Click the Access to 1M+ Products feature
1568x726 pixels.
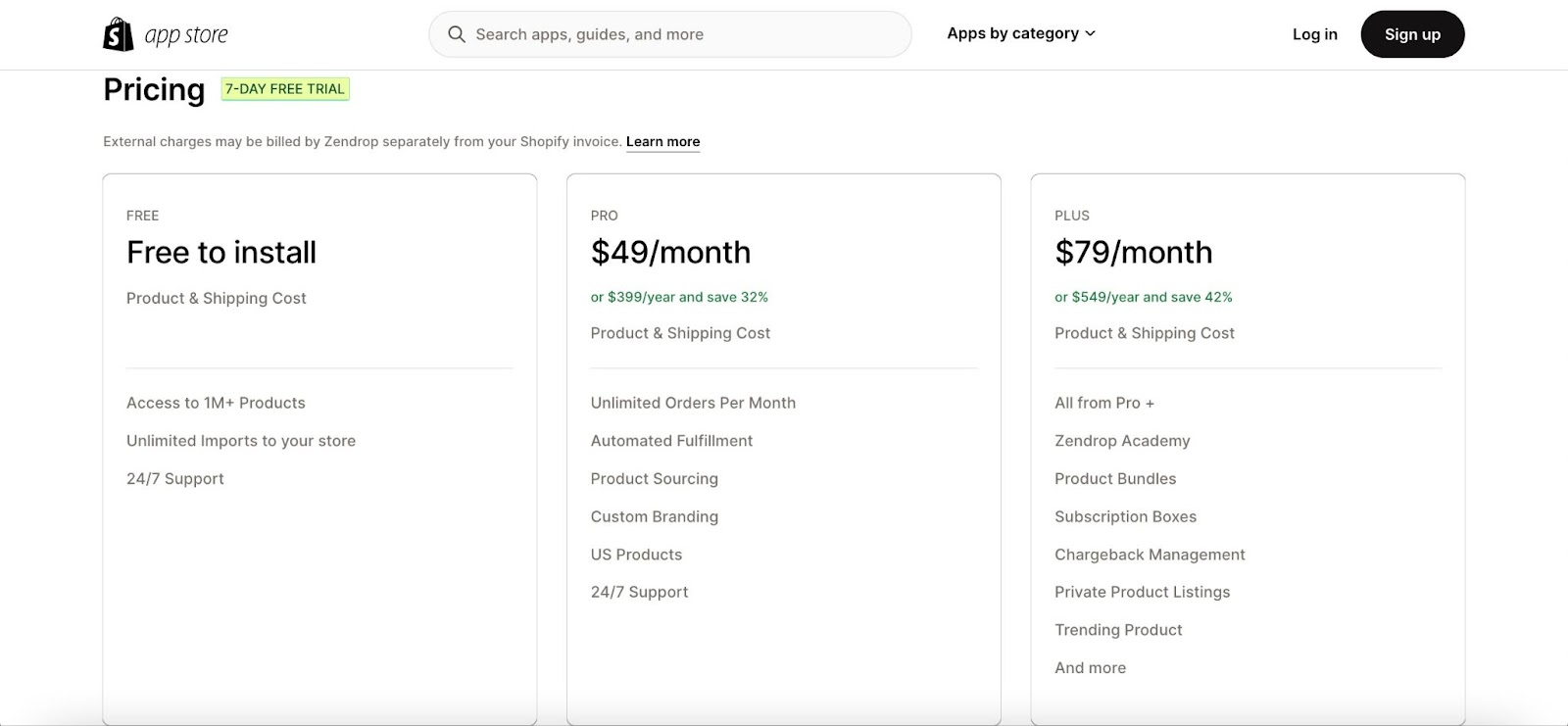(216, 403)
